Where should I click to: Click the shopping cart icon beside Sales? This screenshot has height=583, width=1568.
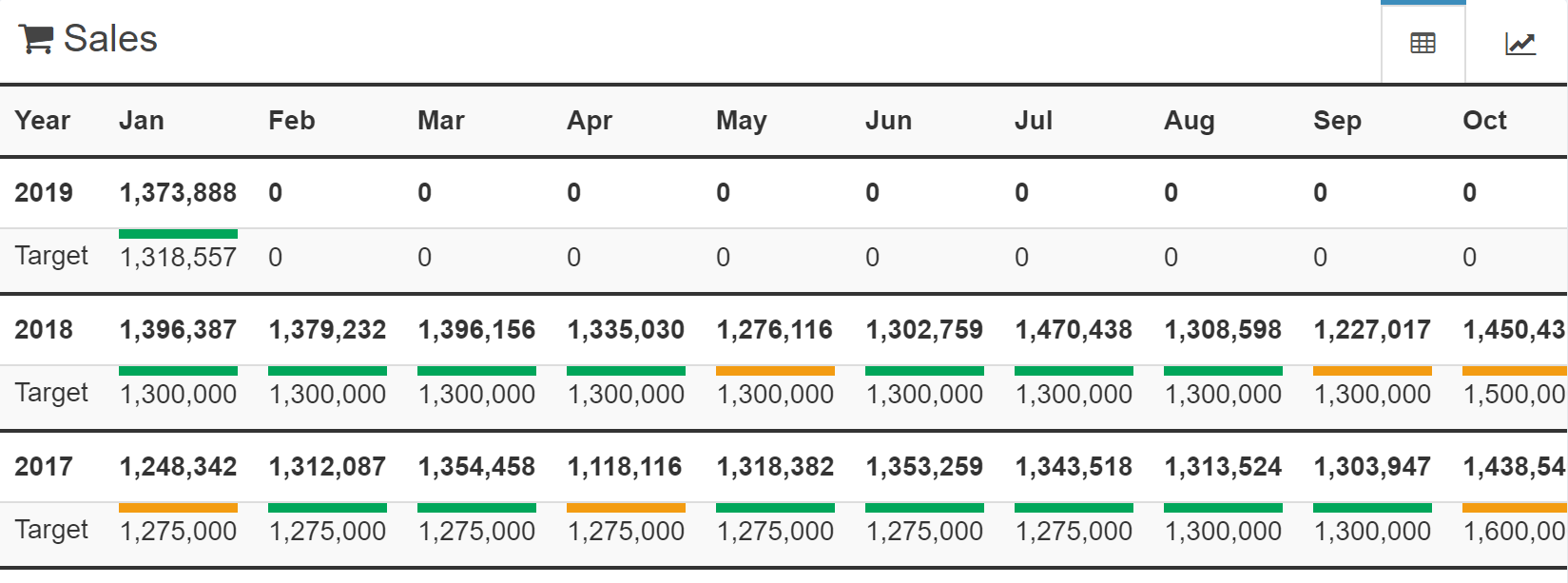click(36, 39)
